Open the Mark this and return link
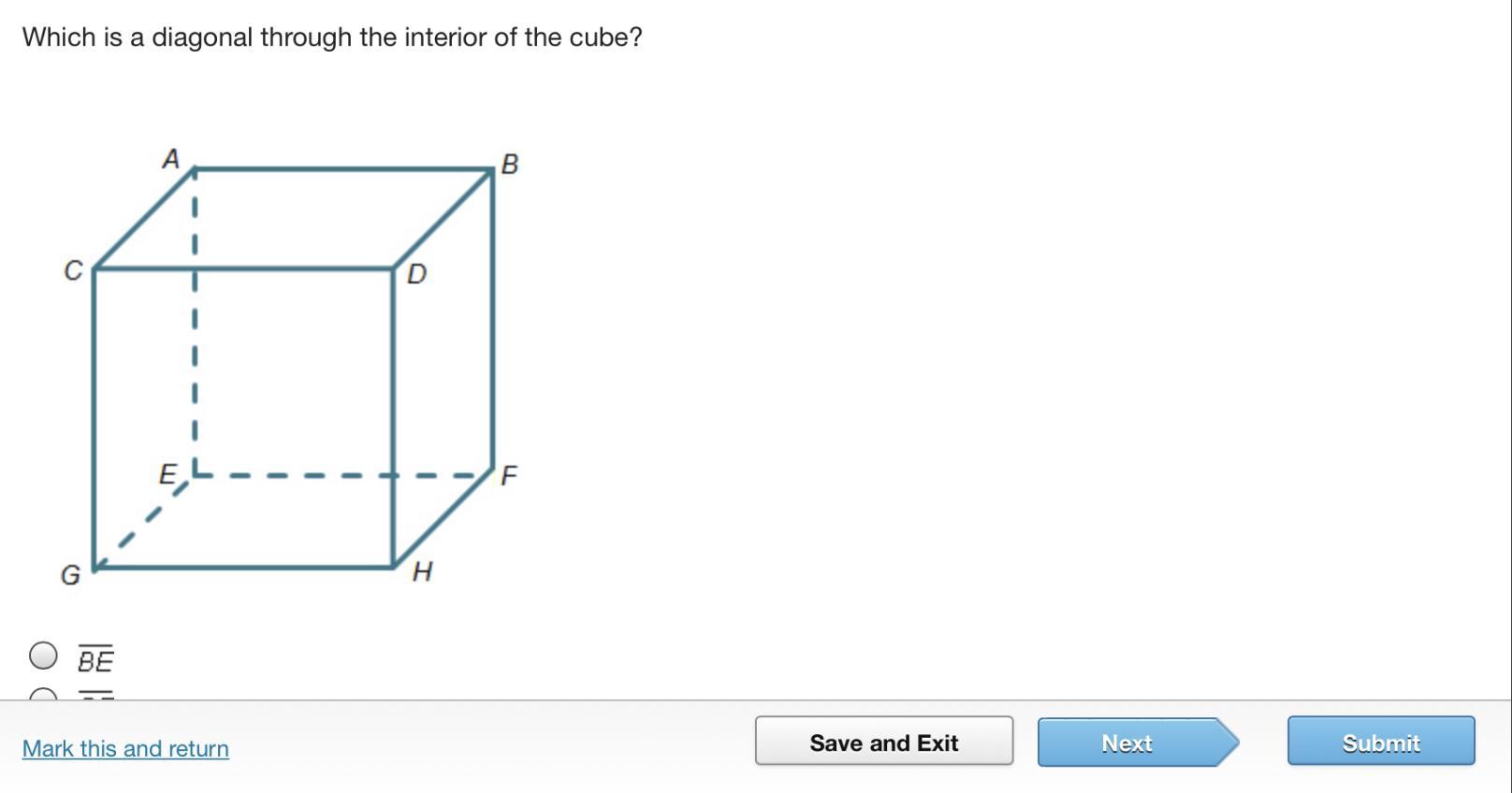 [x=125, y=748]
